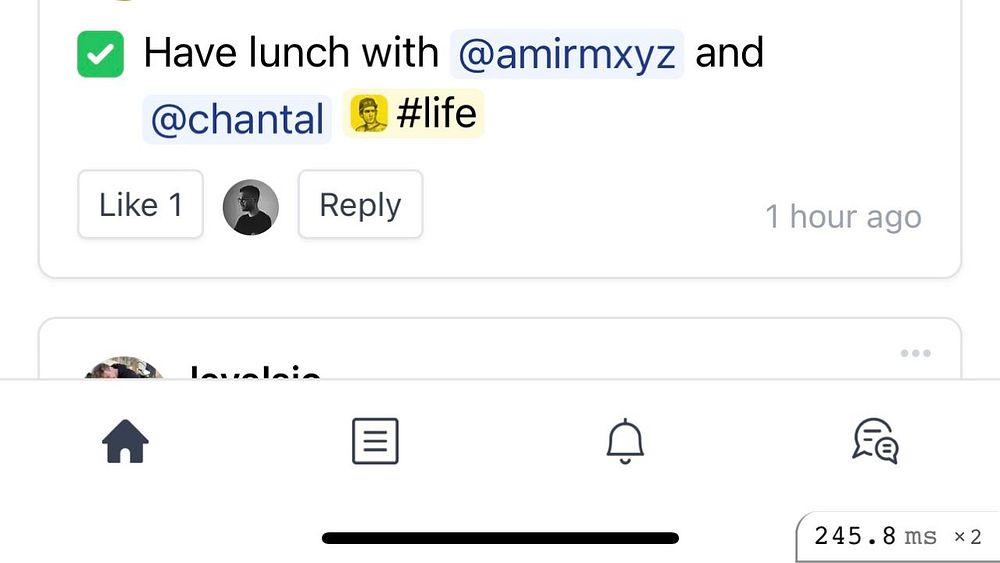View the avatar of user who liked
Image resolution: width=1000 pixels, height=563 pixels.
pos(250,207)
